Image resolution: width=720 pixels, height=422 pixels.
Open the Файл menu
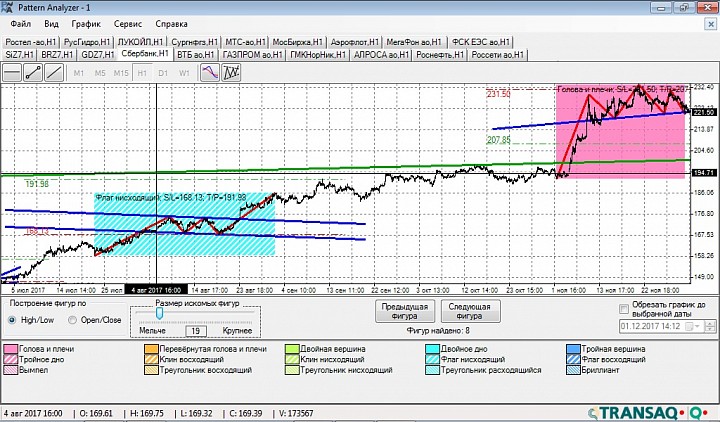click(x=21, y=24)
